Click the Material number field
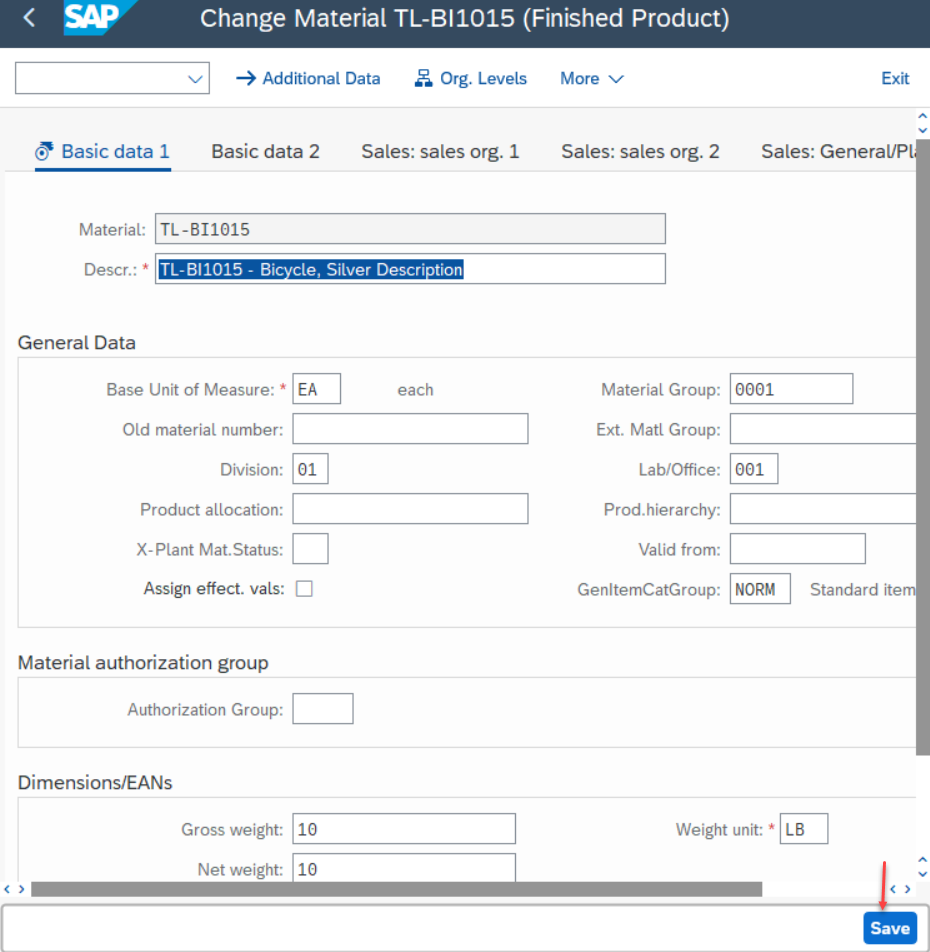 (410, 229)
